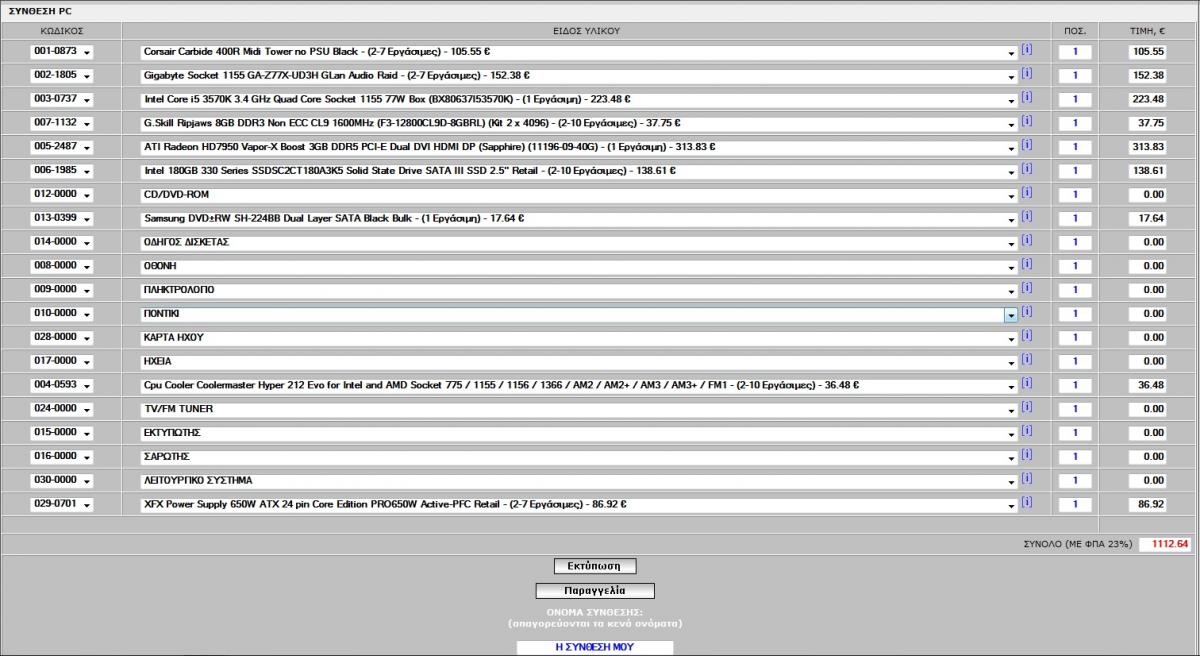Open info icon for ΟΘΟΝΗ row

click(x=1026, y=265)
